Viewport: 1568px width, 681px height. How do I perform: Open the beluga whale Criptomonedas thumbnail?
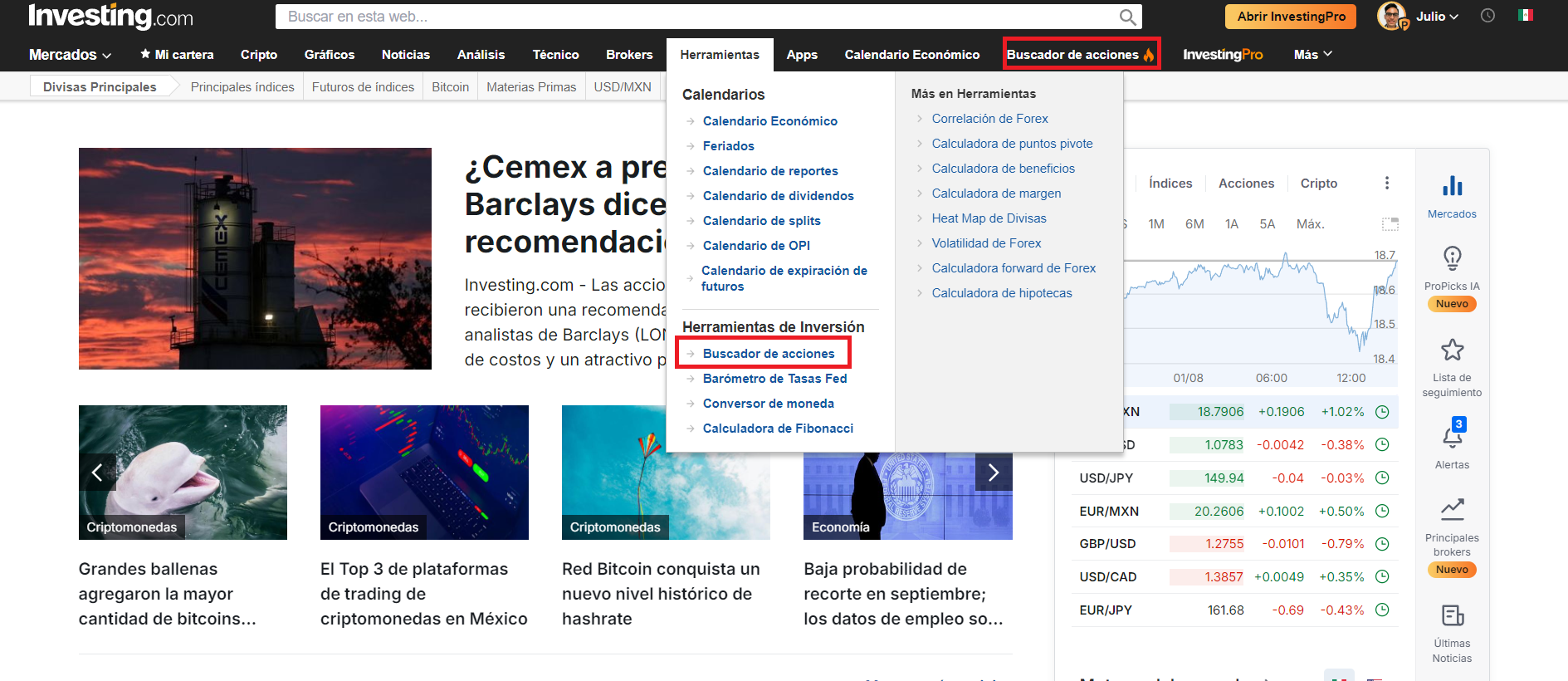(x=183, y=473)
